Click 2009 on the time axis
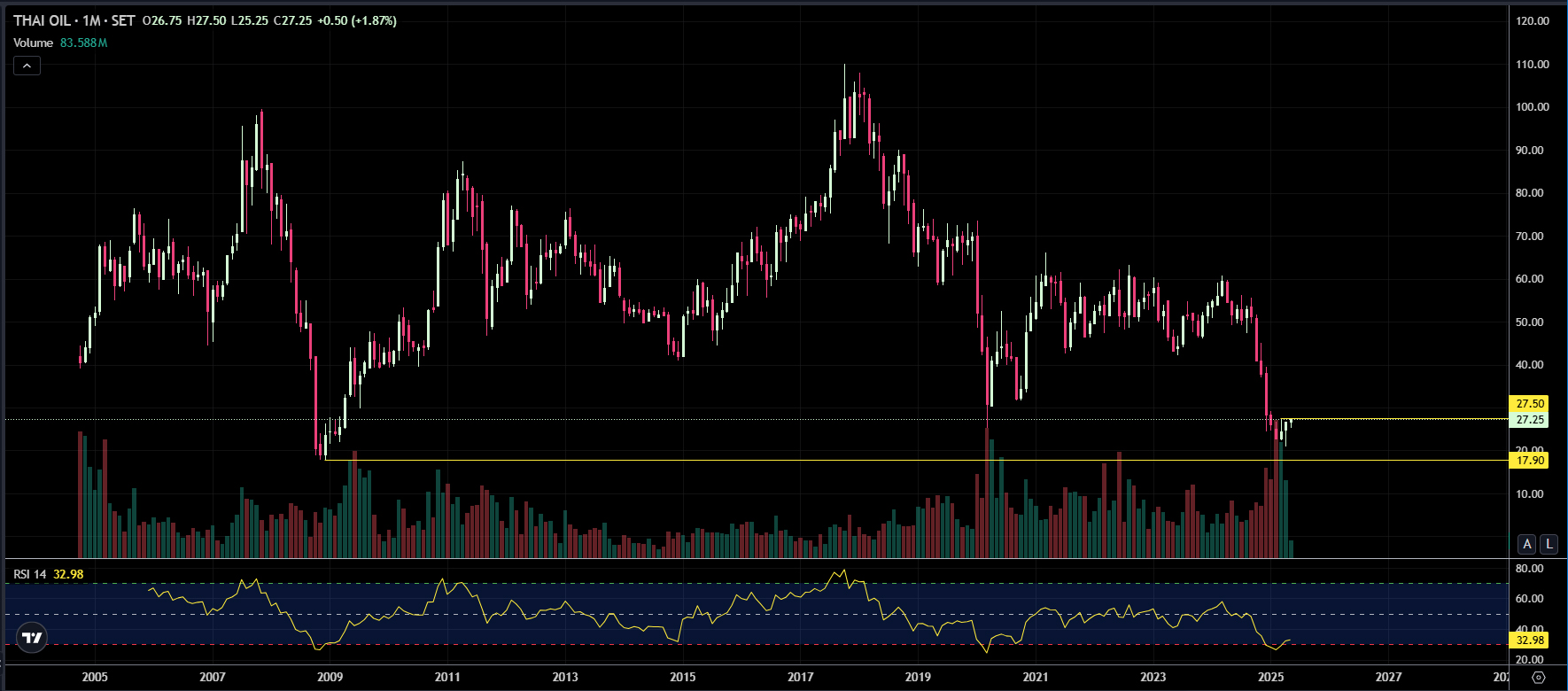This screenshot has height=691, width=1568. coord(330,677)
